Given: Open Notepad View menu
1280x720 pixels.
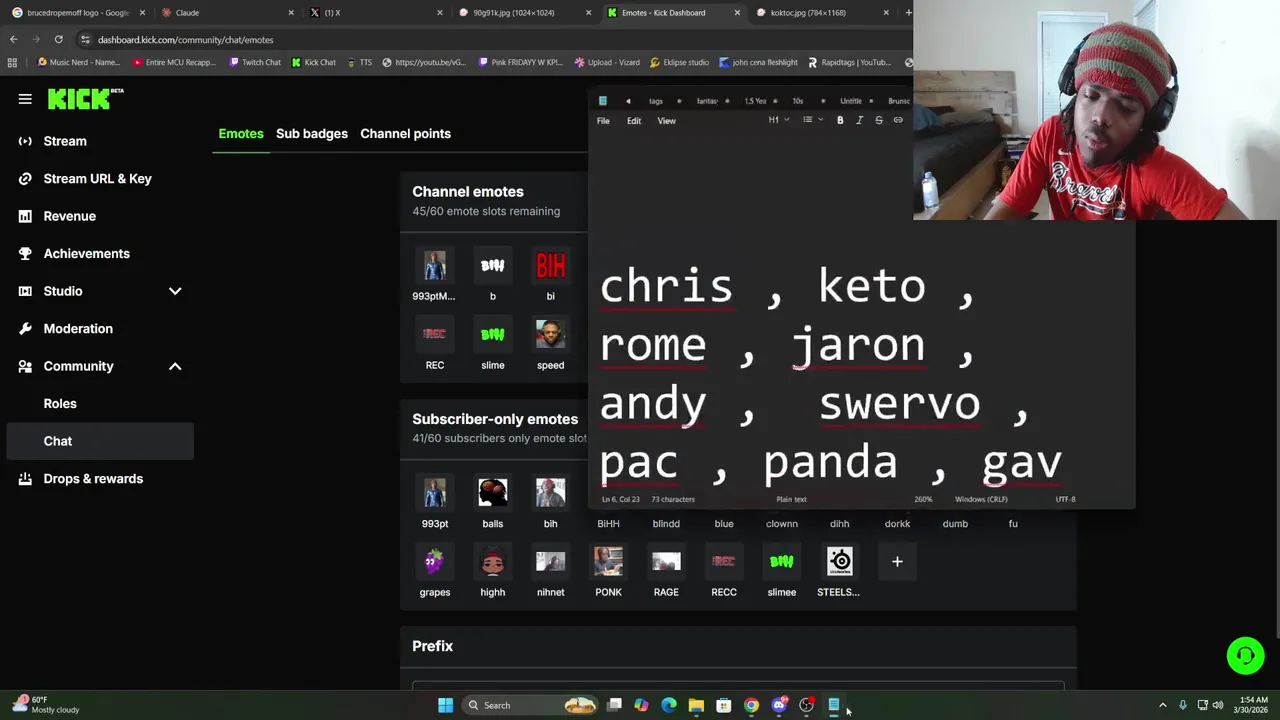Looking at the screenshot, I should [x=666, y=121].
